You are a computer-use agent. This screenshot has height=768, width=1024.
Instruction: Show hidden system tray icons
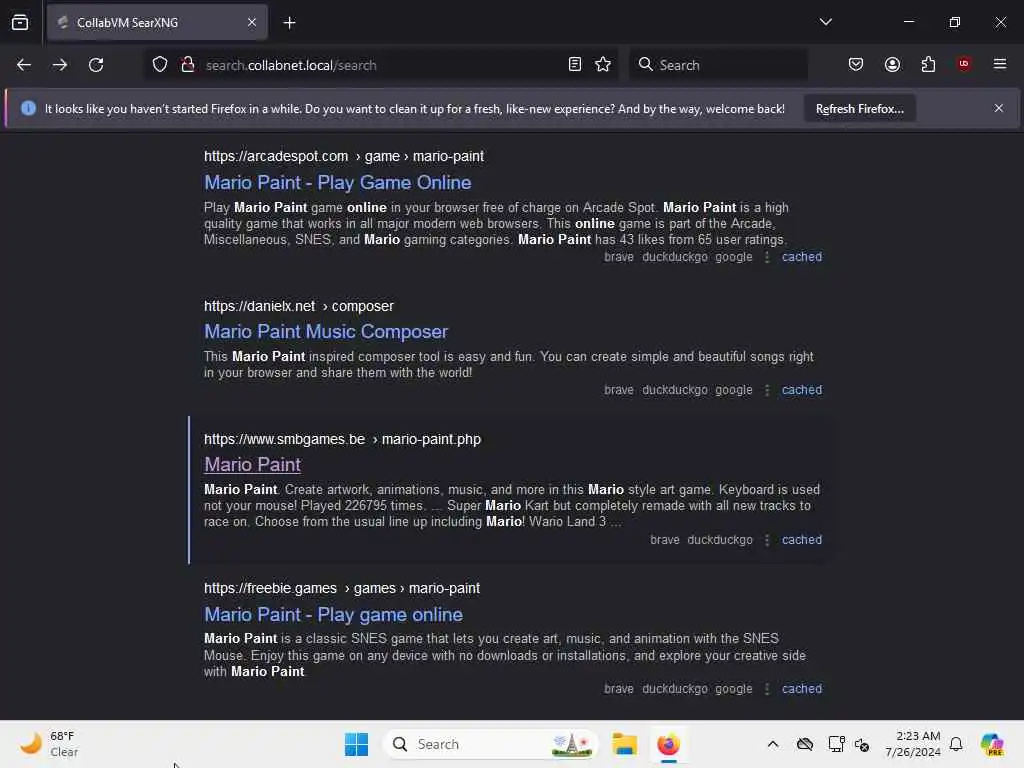[773, 744]
